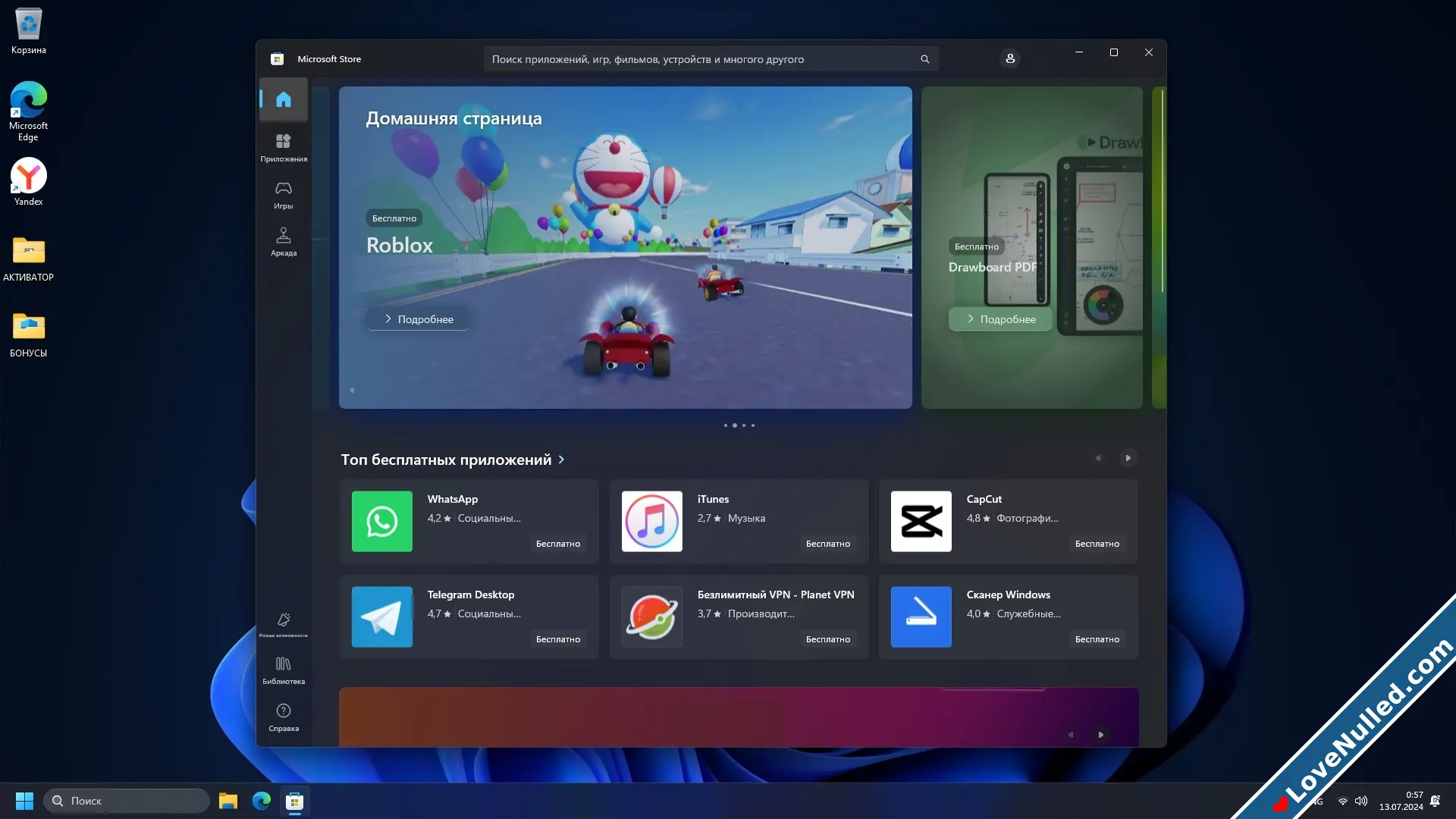1456x819 pixels.
Task: Open the volume control in system tray
Action: coord(1361,801)
